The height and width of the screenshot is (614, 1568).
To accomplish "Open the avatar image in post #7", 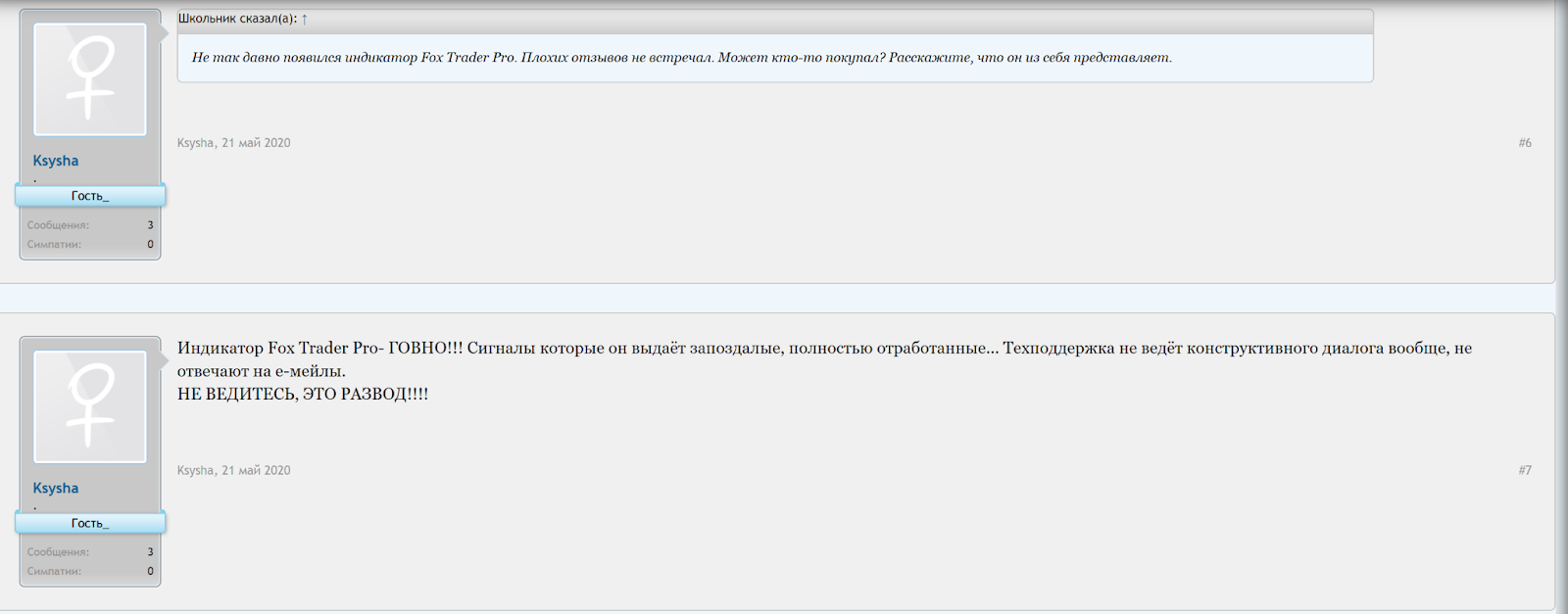I will pyautogui.click(x=90, y=406).
